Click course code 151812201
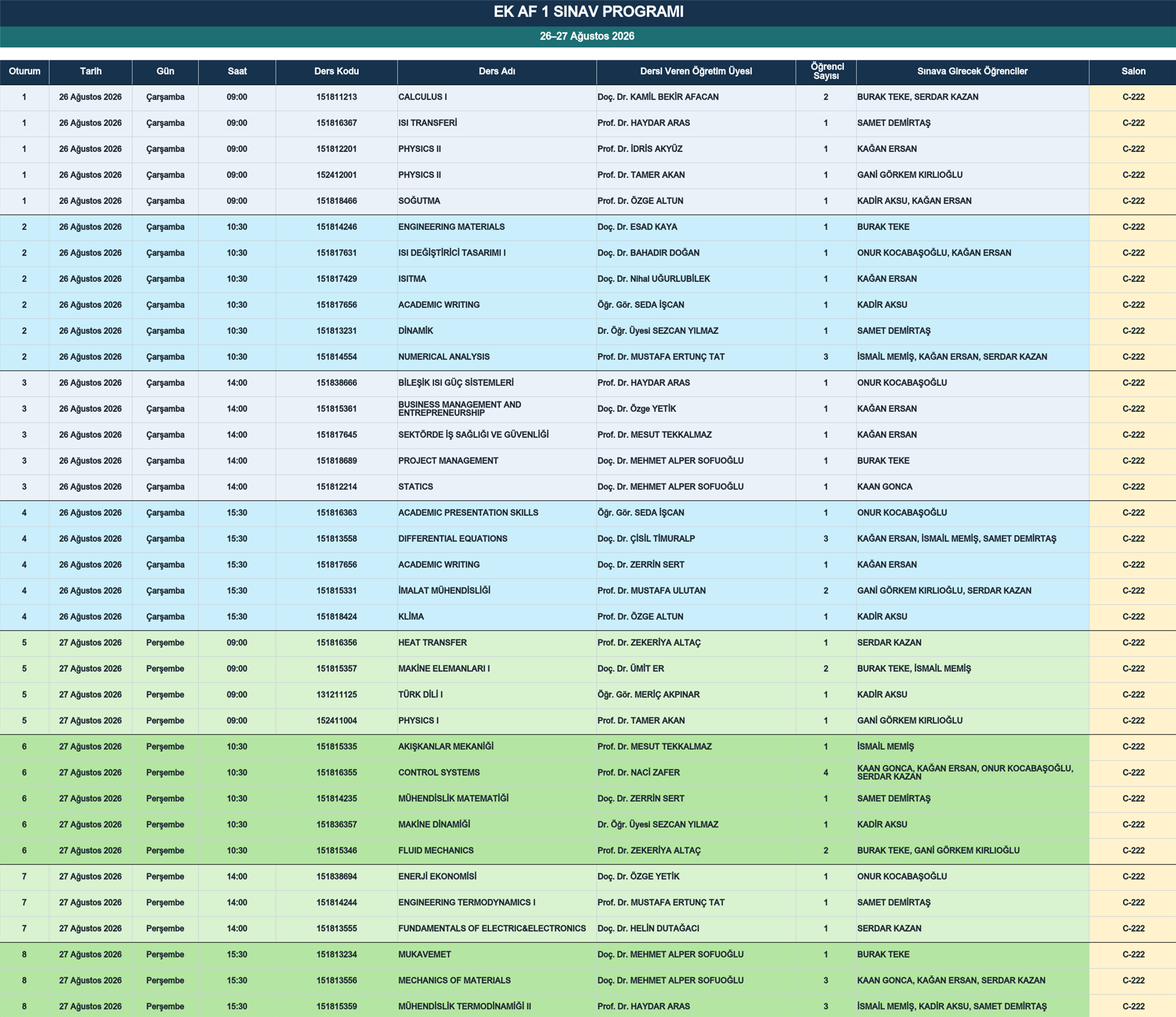The width and height of the screenshot is (1176, 1017). (x=336, y=149)
